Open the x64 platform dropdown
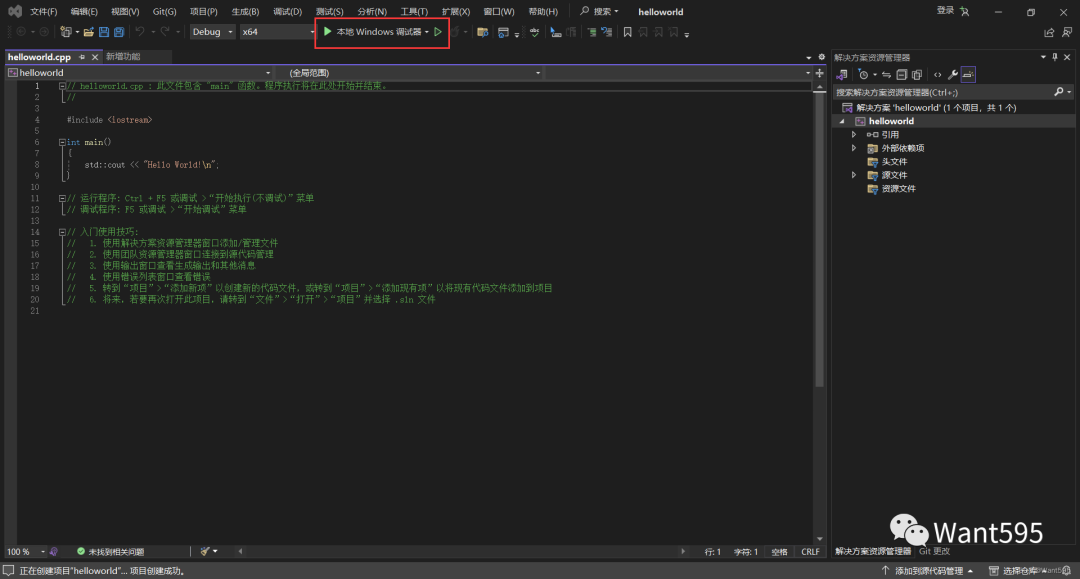Screen dimensions: 1080x579 point(276,32)
